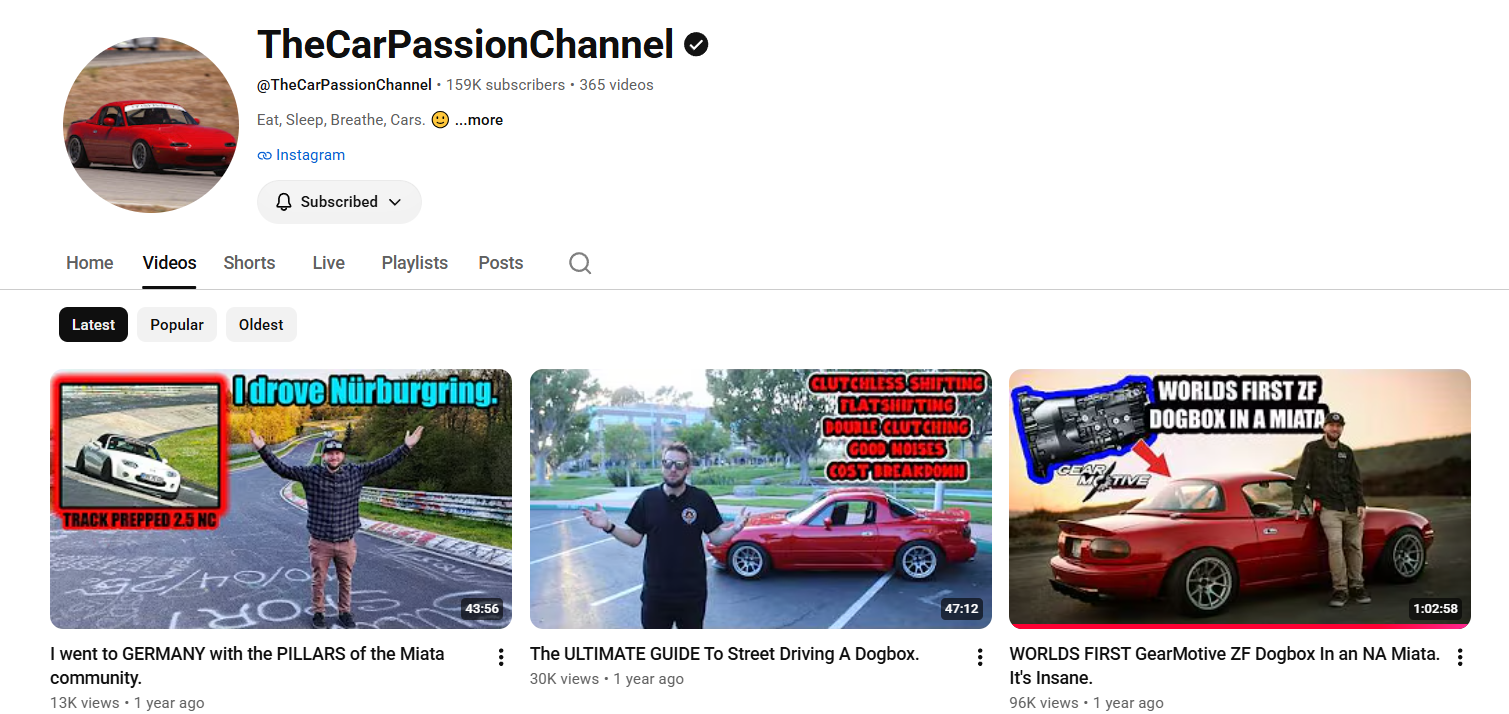Click the verified checkmark badge beside channel name

click(x=696, y=44)
